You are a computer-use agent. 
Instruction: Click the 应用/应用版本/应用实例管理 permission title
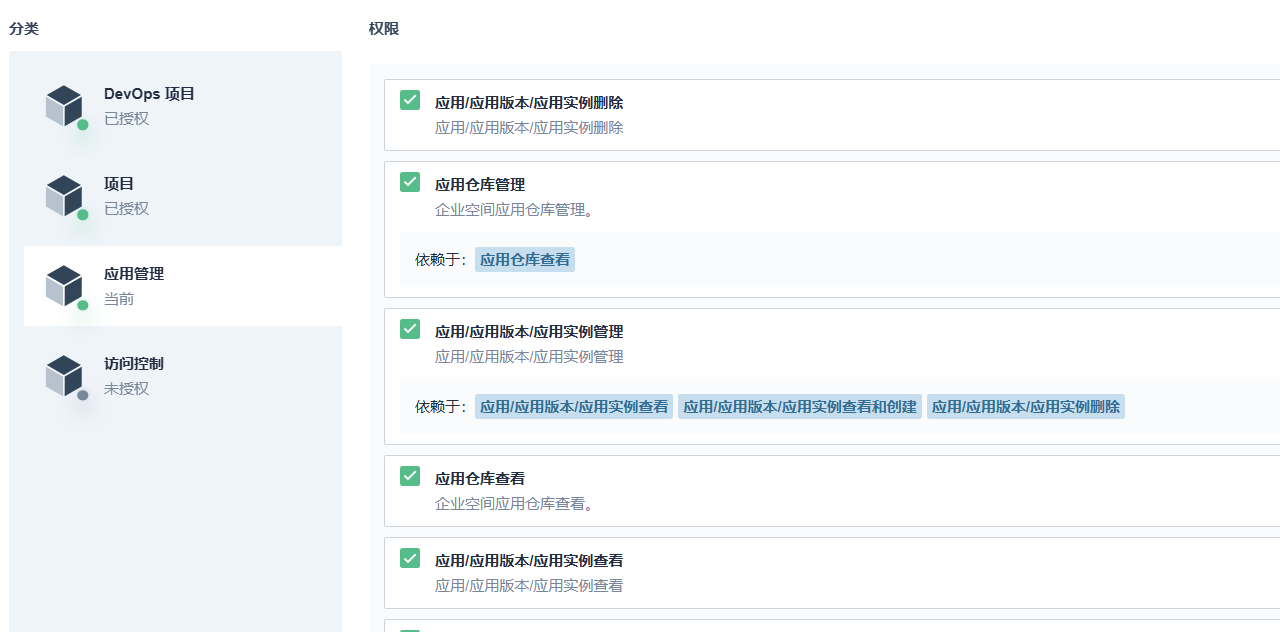(529, 332)
